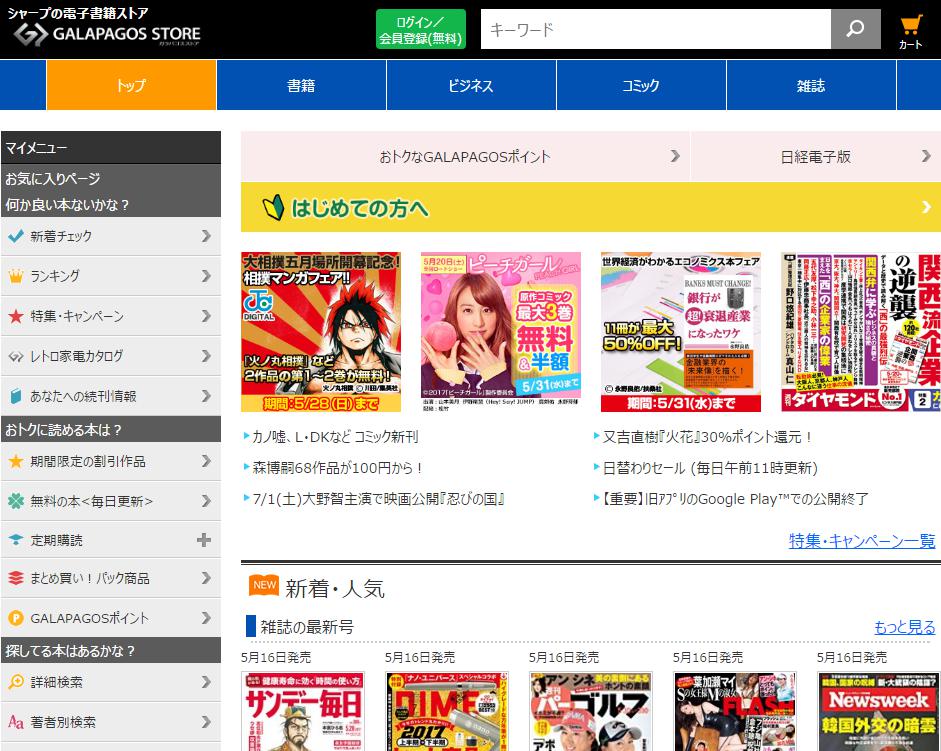Open the 無料の本<毎日更新> sidebar item
This screenshot has height=751, width=941.
click(111, 501)
